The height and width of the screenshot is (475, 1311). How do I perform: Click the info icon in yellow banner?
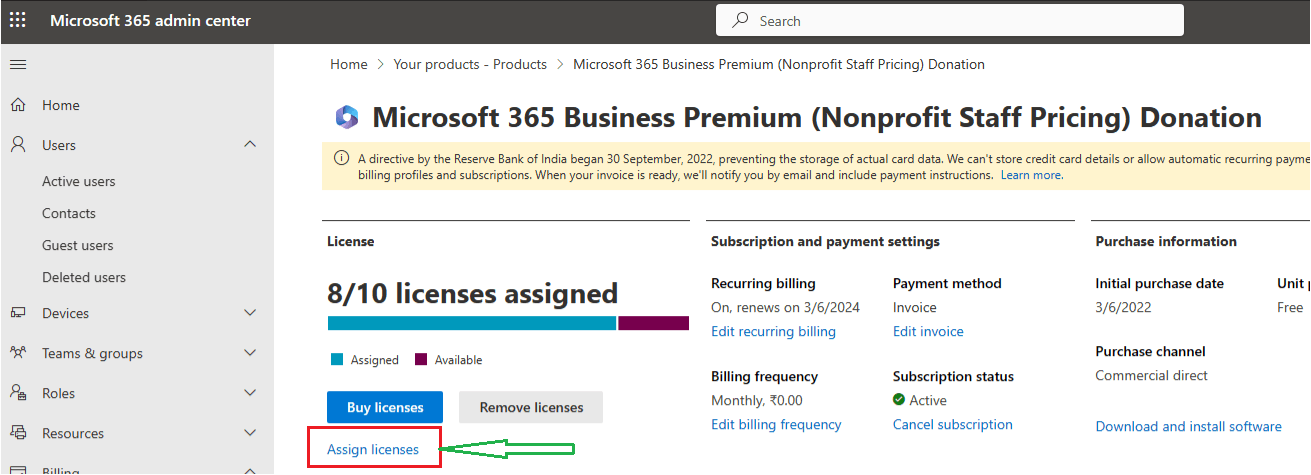[x=341, y=158]
